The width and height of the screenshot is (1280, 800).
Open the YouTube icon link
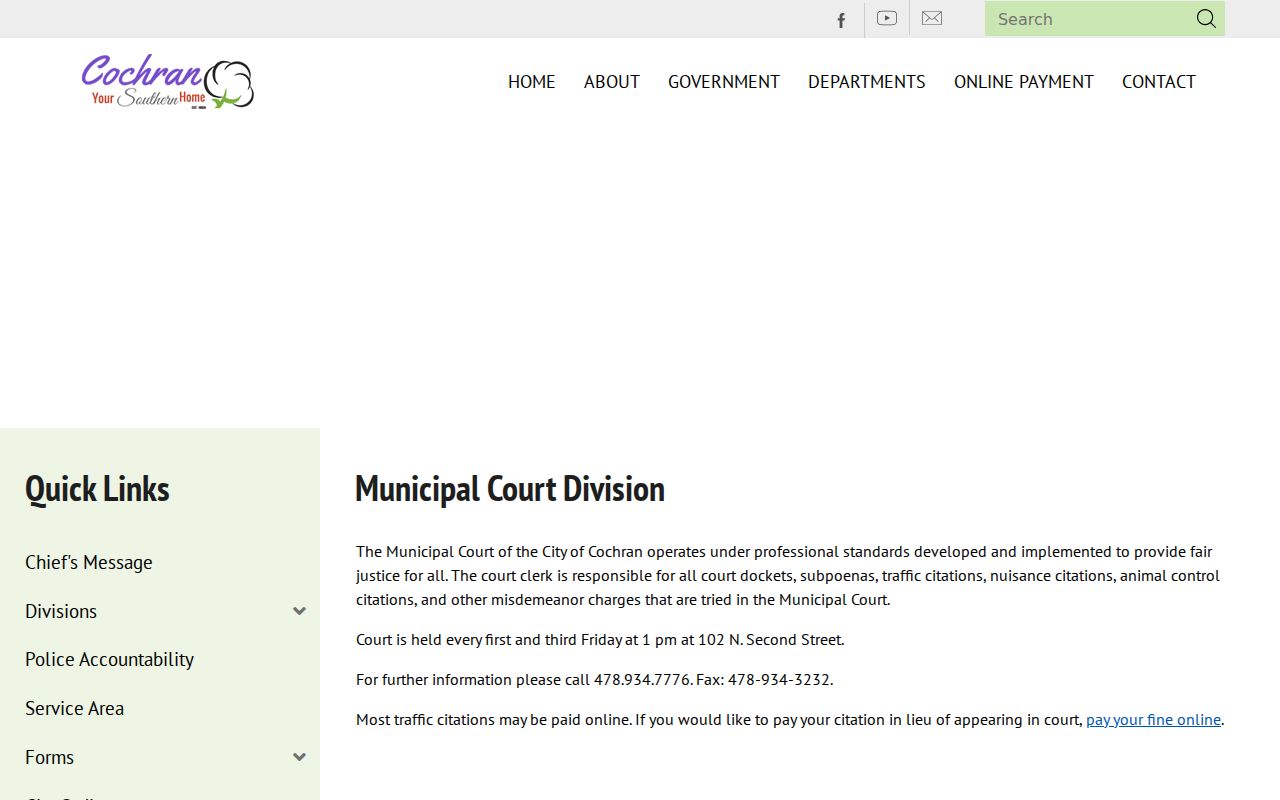coord(887,18)
